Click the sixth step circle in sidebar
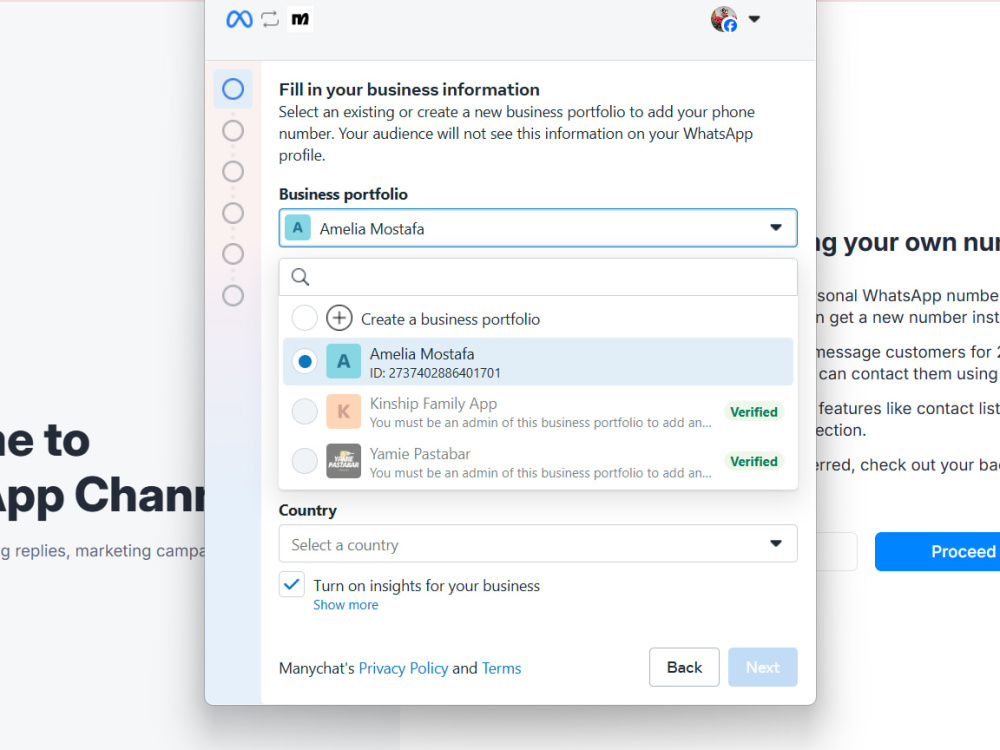Image resolution: width=1000 pixels, height=750 pixels. pyautogui.click(x=233, y=295)
